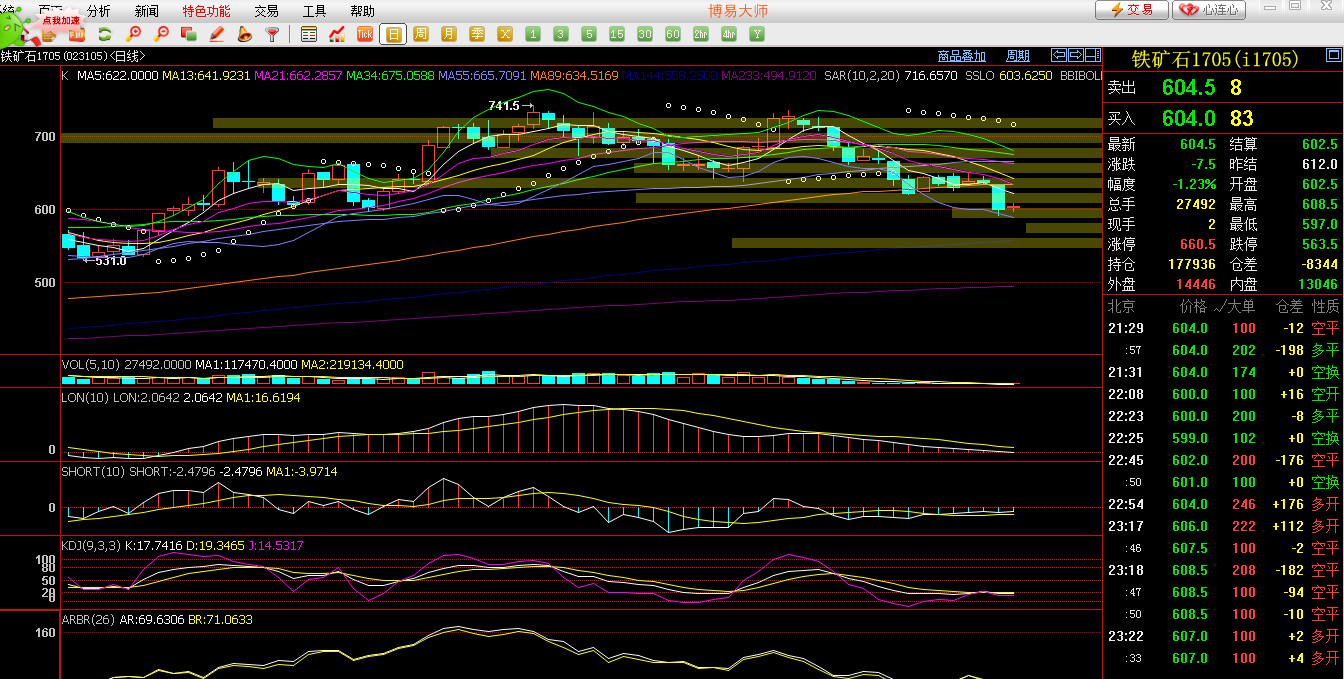Click the red funnel filter icon

click(x=272, y=34)
